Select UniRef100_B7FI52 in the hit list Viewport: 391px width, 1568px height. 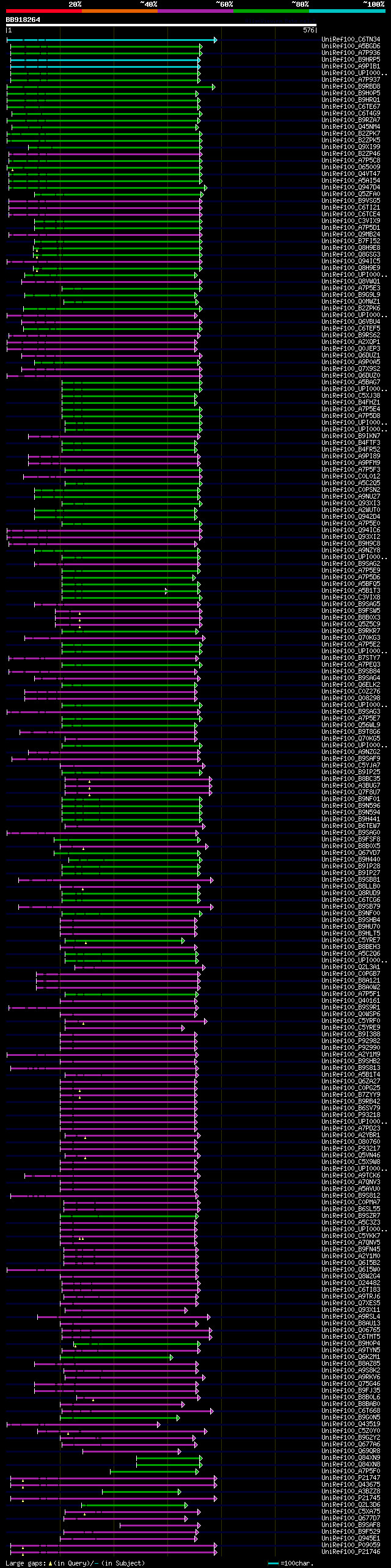point(351,241)
